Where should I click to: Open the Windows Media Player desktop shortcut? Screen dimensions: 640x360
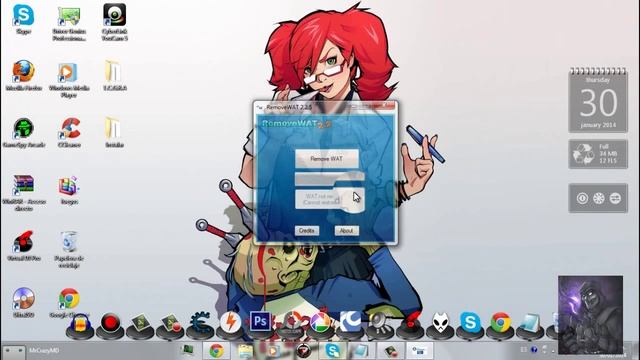tap(69, 80)
